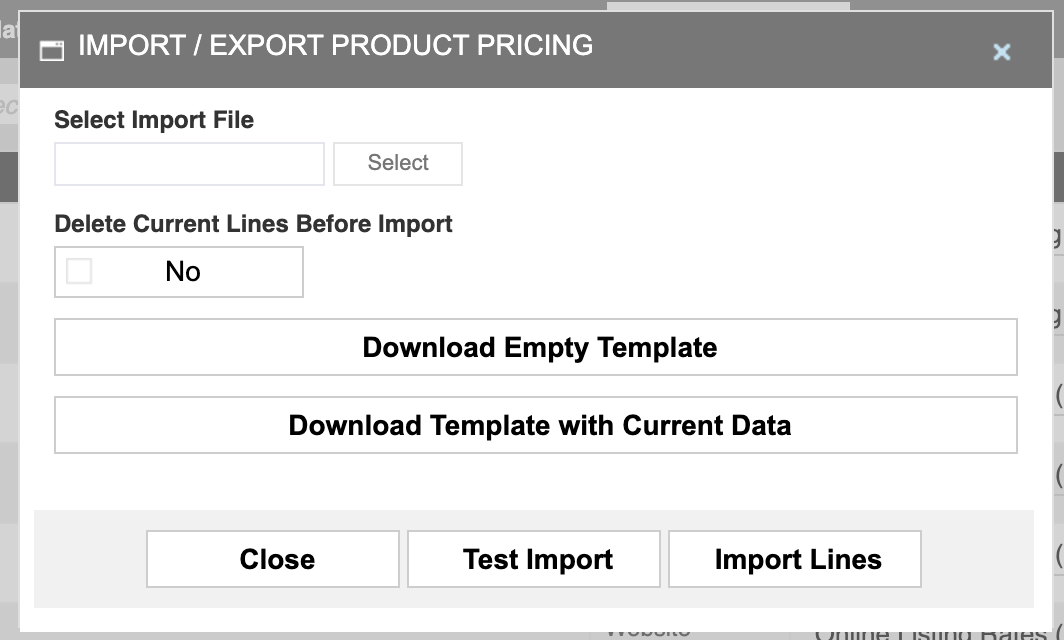Viewport: 1064px width, 640px height.
Task: Click the gray footer bar left of Close
Action: (x=90, y=559)
